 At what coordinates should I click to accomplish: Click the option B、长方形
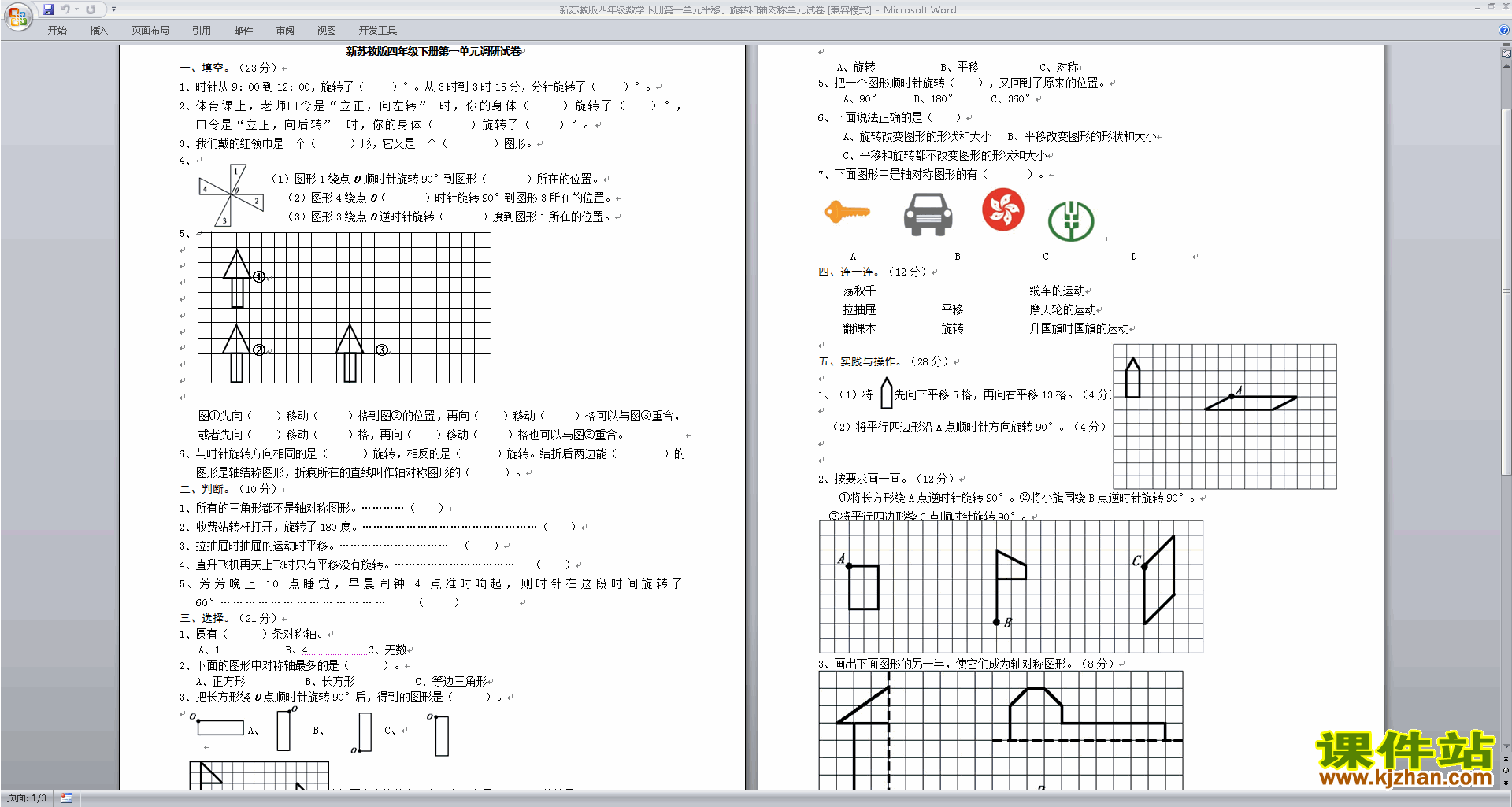click(330, 681)
